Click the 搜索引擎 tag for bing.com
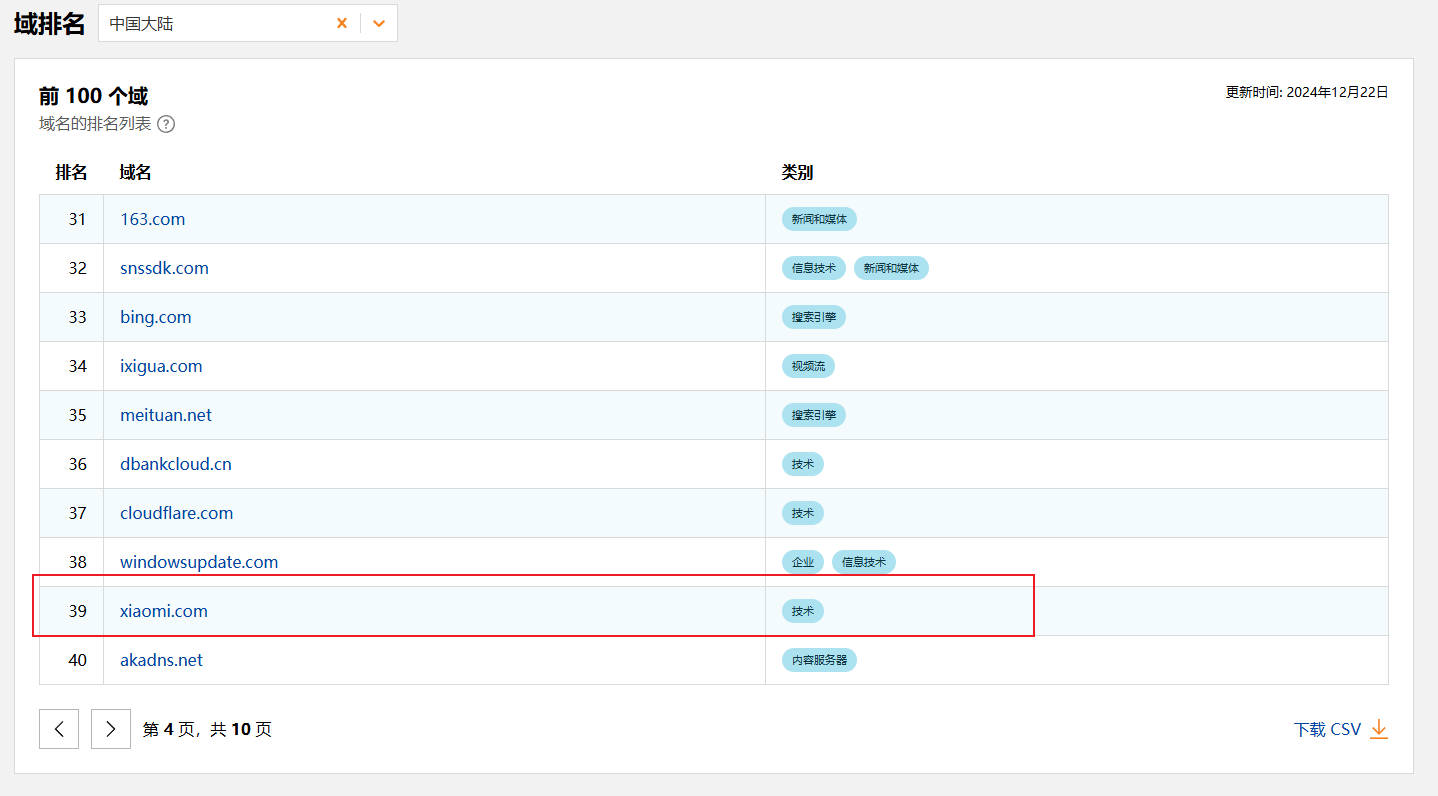Viewport: 1438px width, 796px height. point(813,317)
